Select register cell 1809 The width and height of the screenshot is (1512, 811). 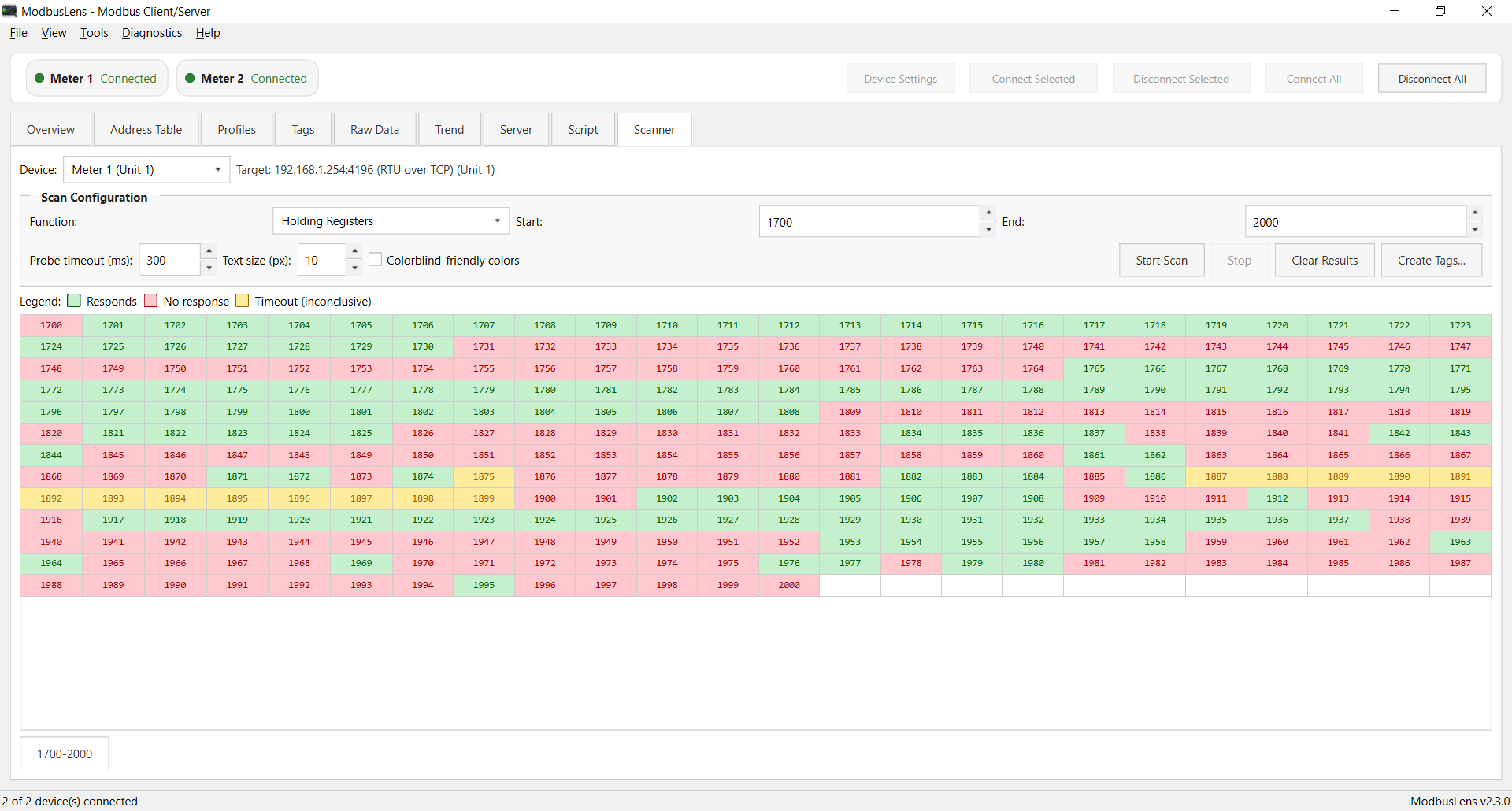coord(850,412)
